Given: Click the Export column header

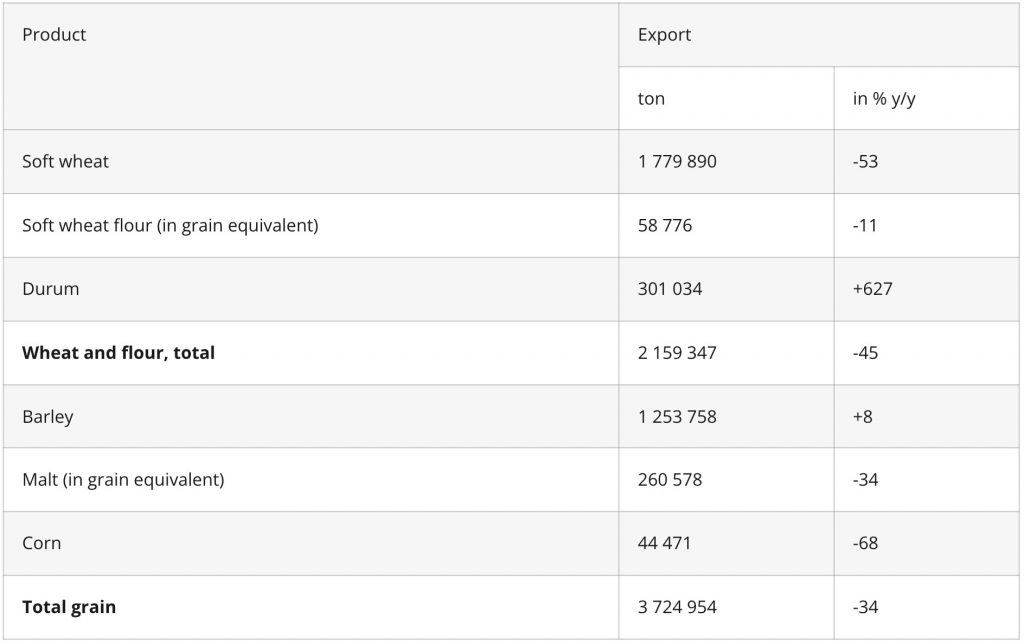Looking at the screenshot, I should click(x=664, y=35).
